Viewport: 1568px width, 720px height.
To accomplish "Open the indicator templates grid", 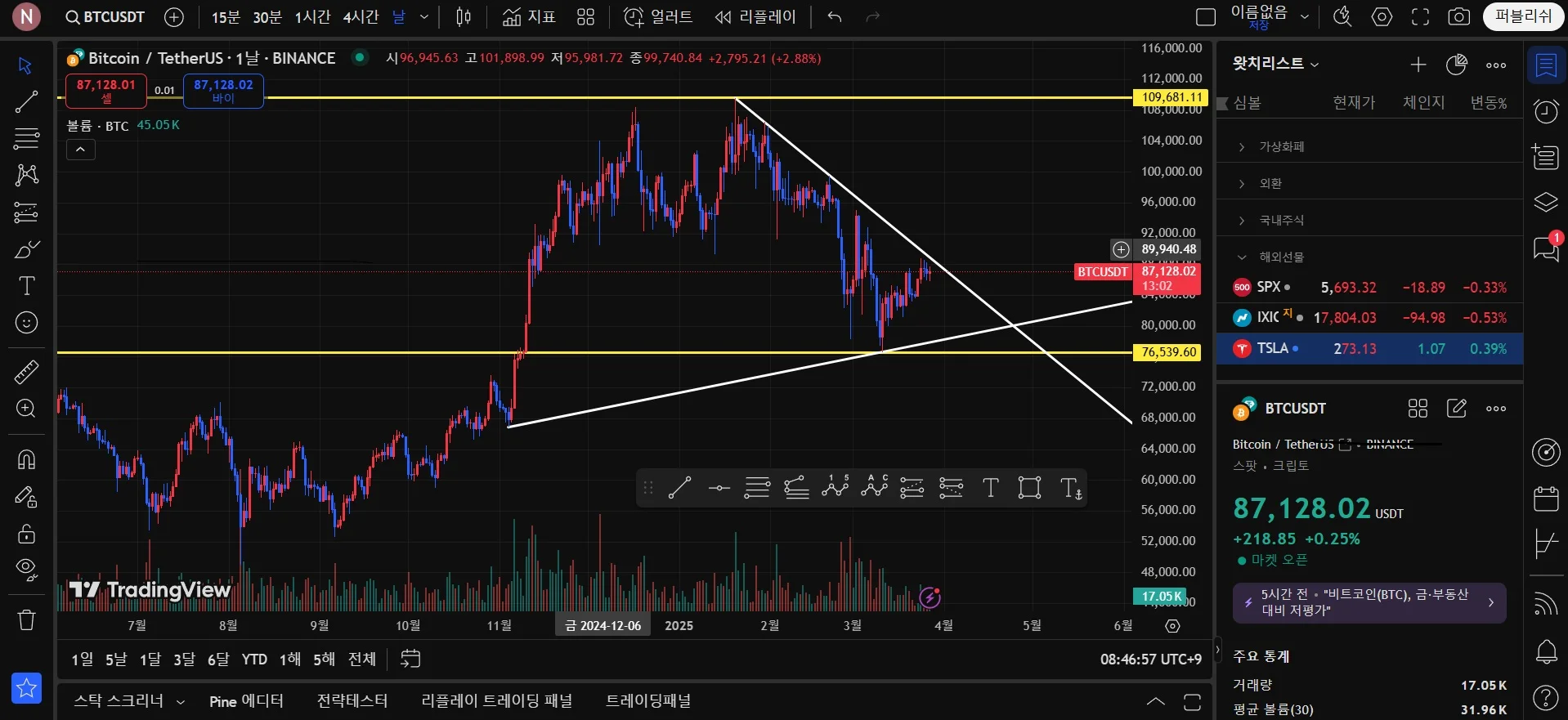I will 585,17.
